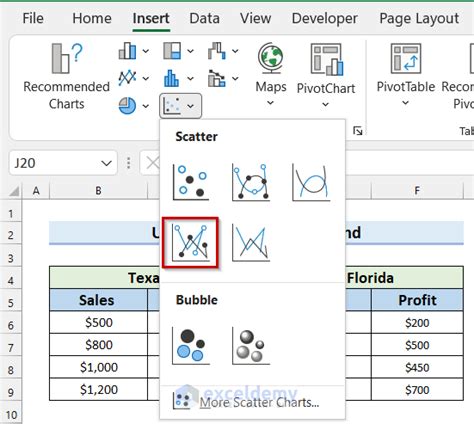Click the cell containing $1,200
Image resolution: width=474 pixels, height=424 pixels.
coord(98,389)
